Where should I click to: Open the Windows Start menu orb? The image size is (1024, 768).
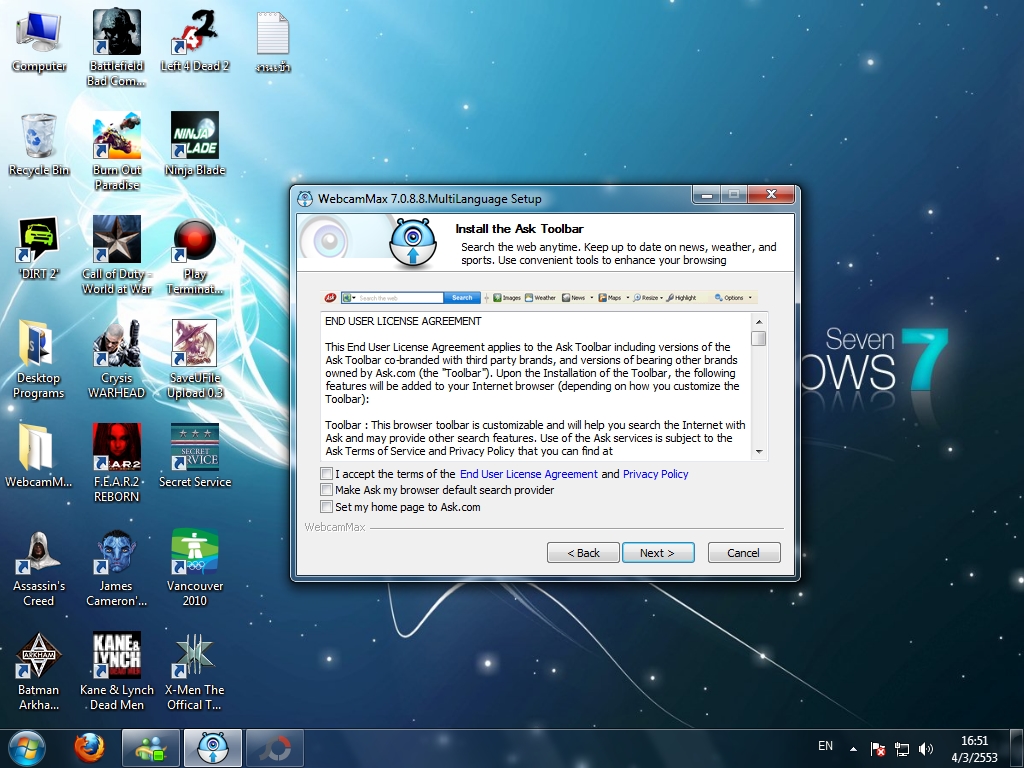click(27, 748)
